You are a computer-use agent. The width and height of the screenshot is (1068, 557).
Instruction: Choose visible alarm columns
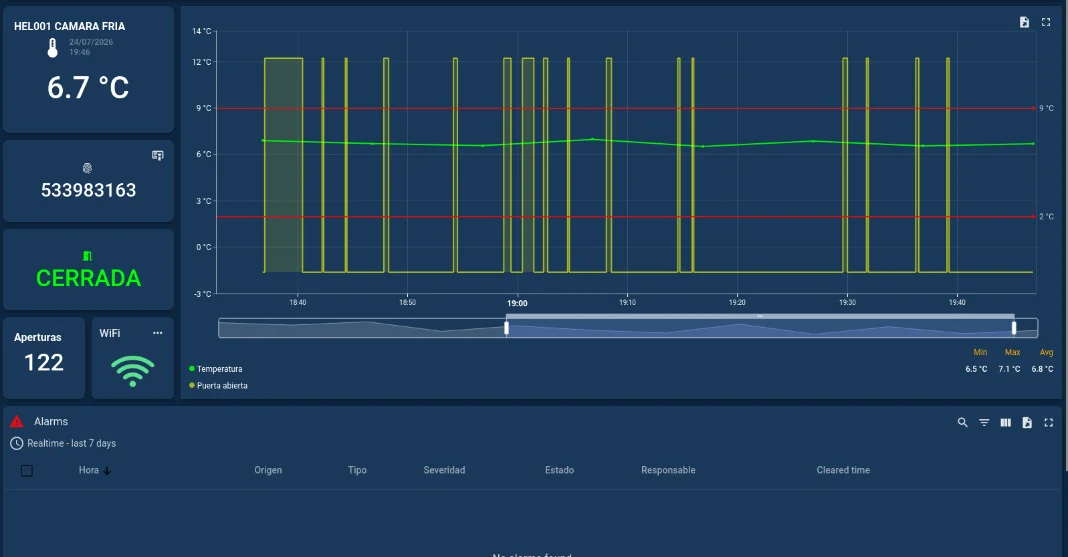click(x=1005, y=423)
